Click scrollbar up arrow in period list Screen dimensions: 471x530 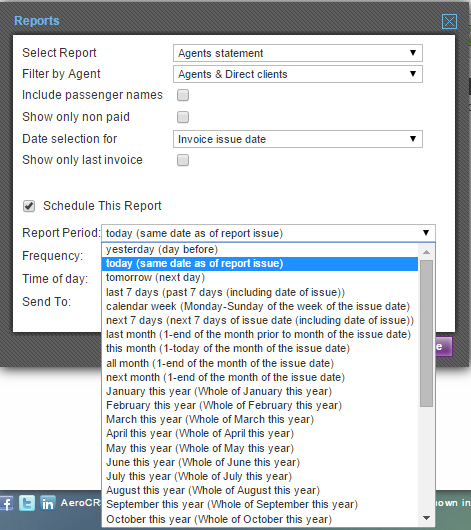pyautogui.click(x=426, y=252)
